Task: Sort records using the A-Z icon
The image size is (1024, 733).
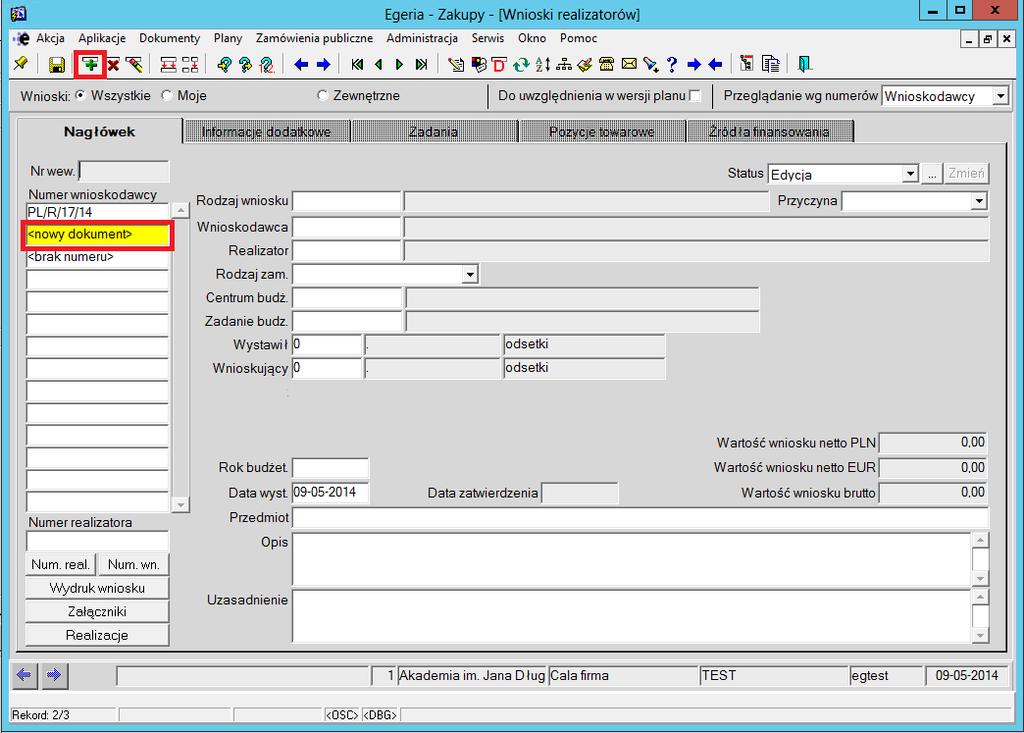Action: point(543,64)
